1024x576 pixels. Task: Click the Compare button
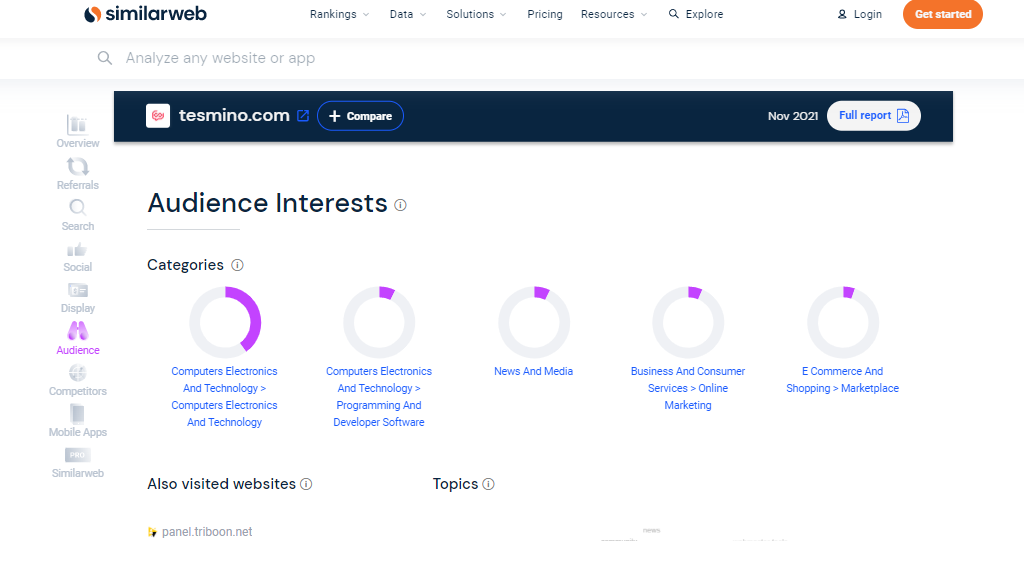(x=360, y=116)
